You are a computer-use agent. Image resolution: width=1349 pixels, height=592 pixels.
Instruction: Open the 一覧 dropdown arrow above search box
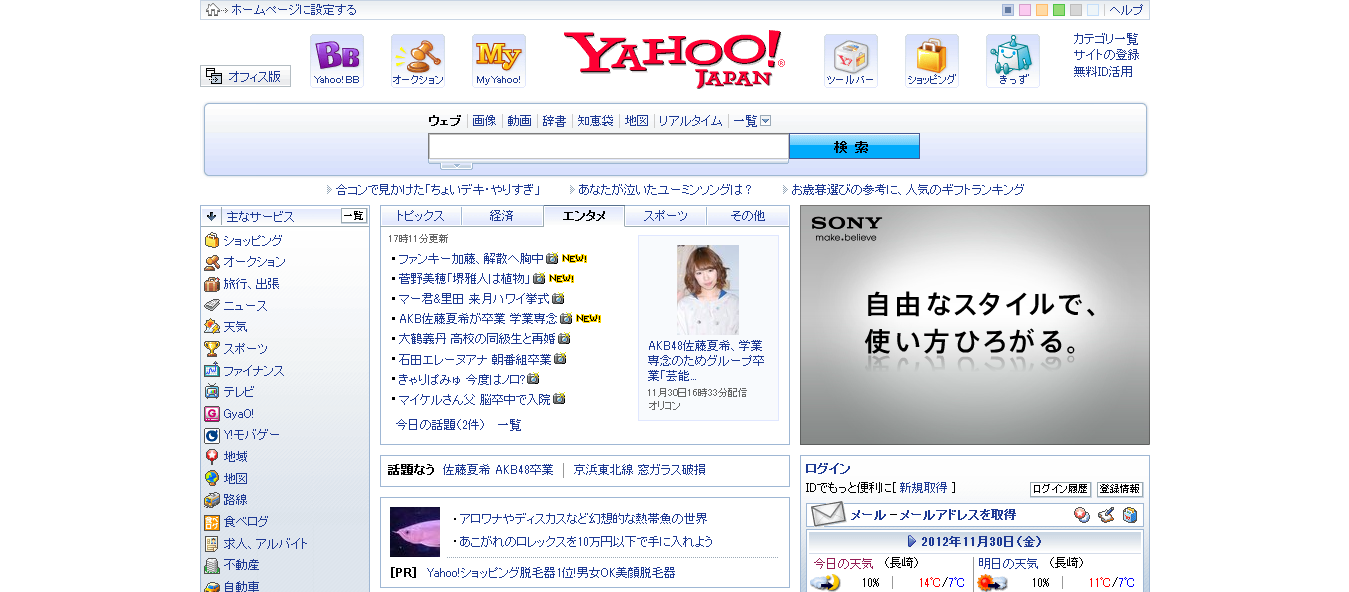point(766,121)
